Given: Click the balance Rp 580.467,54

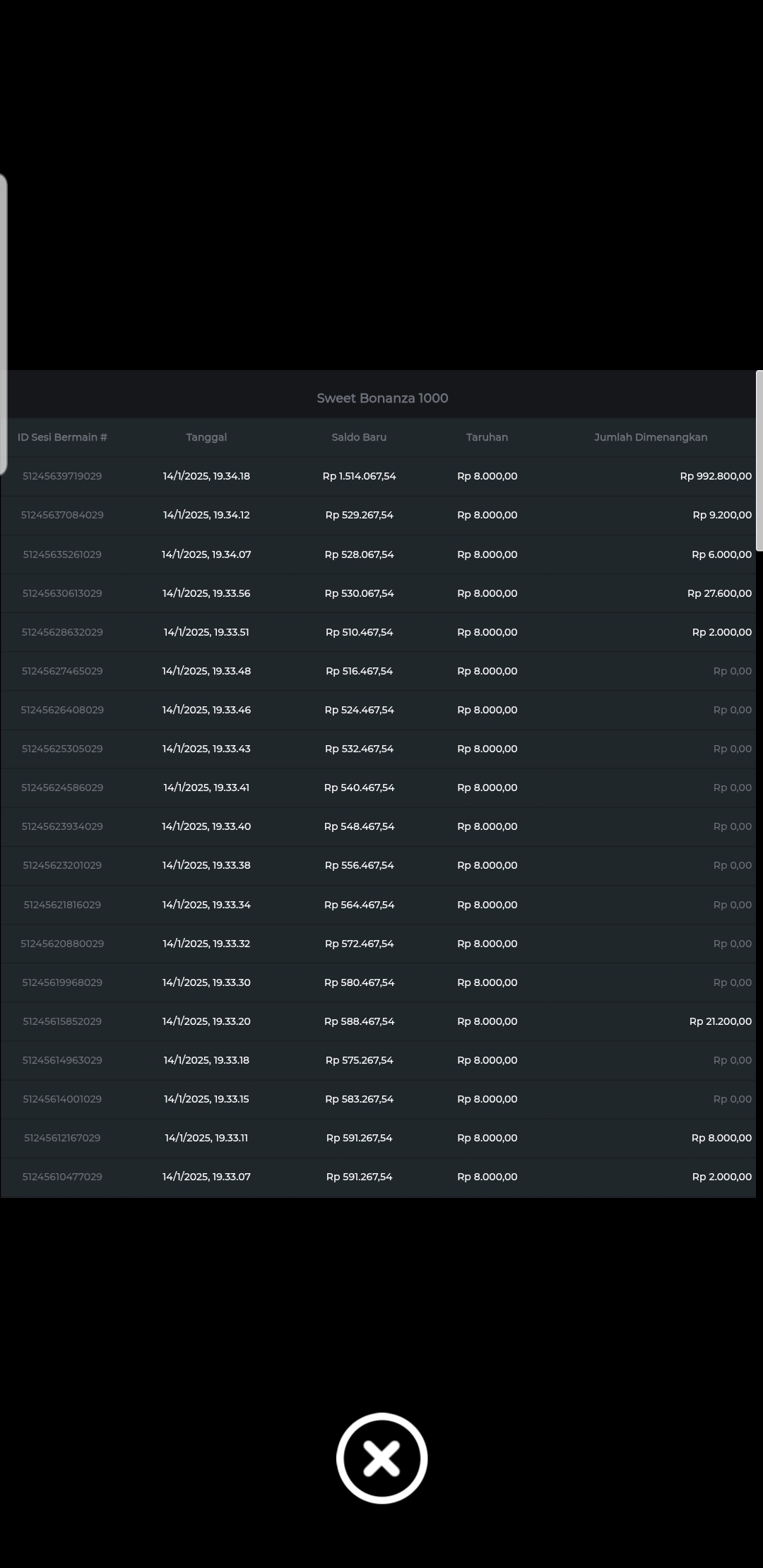Looking at the screenshot, I should 359,982.
